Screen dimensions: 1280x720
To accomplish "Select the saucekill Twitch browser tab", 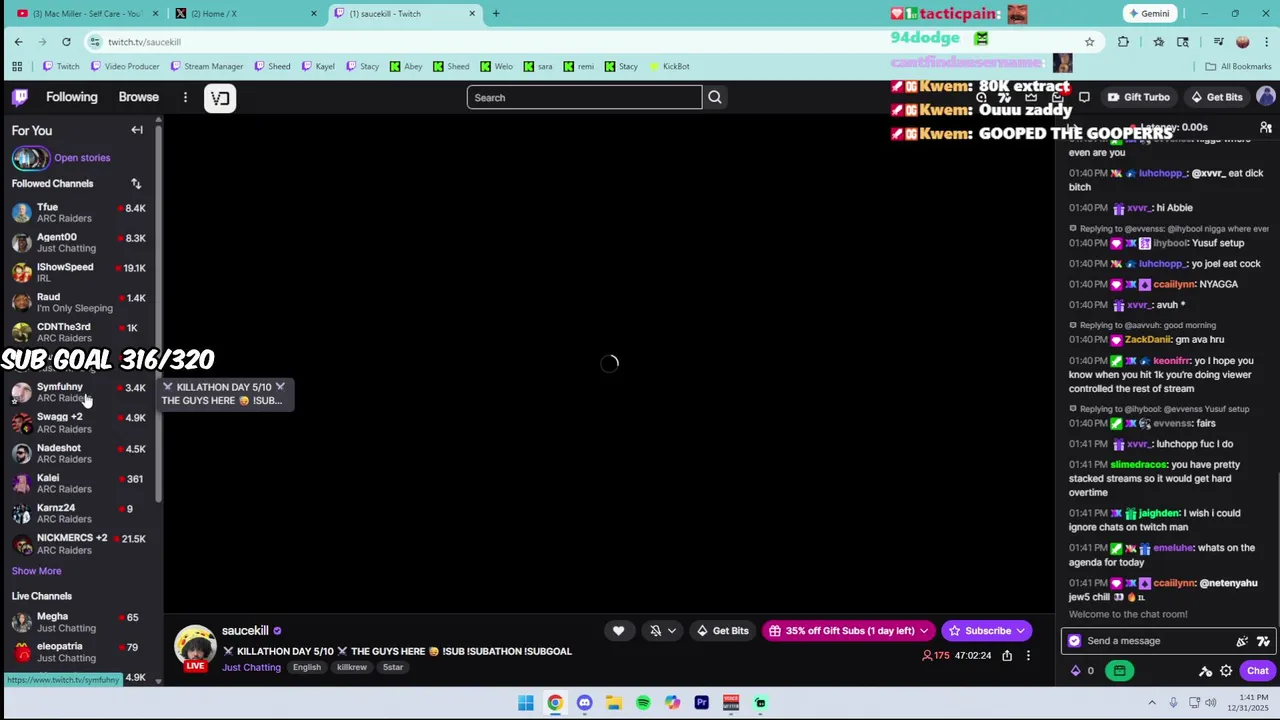I will pyautogui.click(x=405, y=13).
